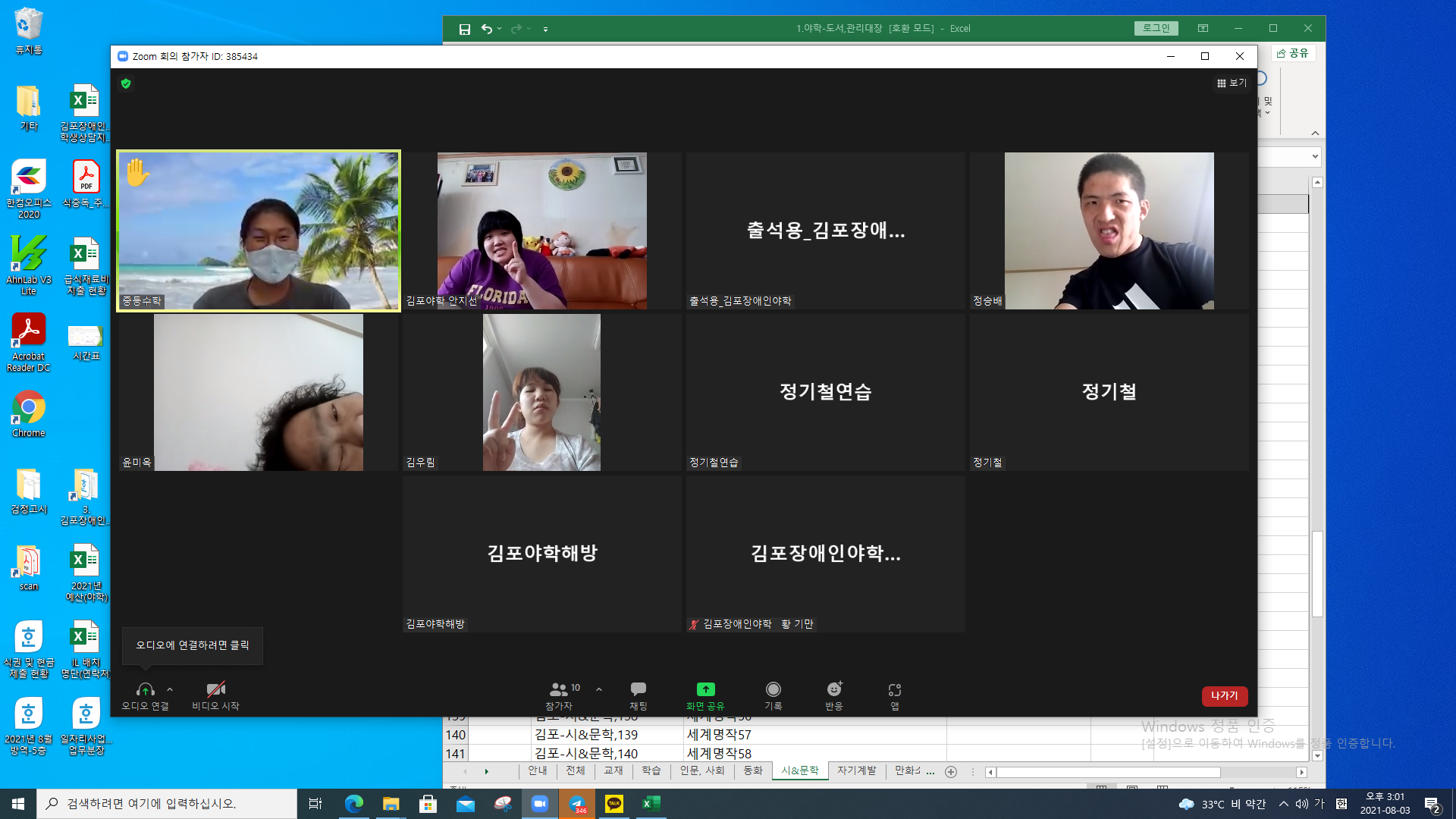Click the green encryption shield icon
The image size is (1456, 819).
[x=126, y=83]
